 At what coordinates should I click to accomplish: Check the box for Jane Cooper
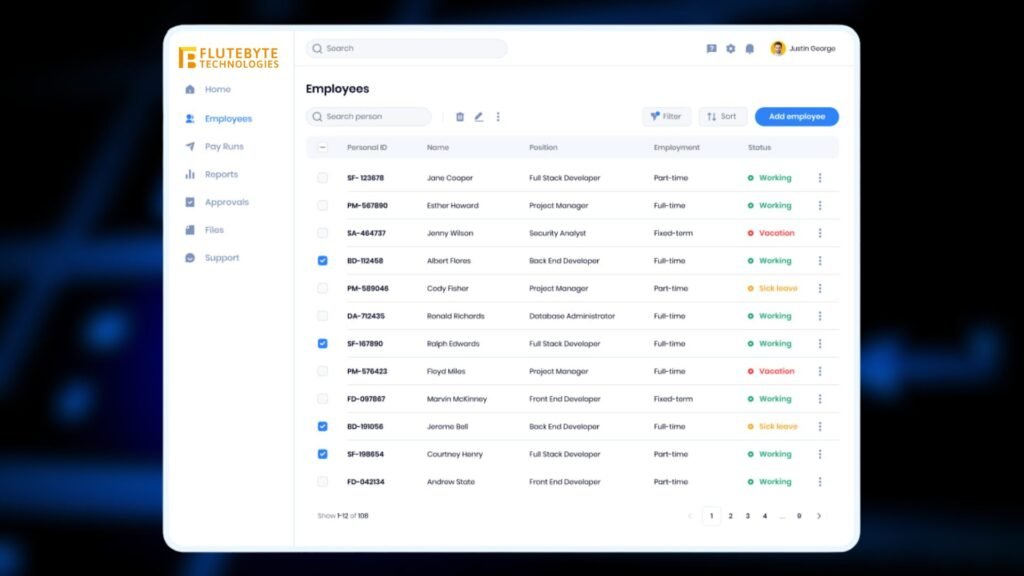[x=322, y=178]
